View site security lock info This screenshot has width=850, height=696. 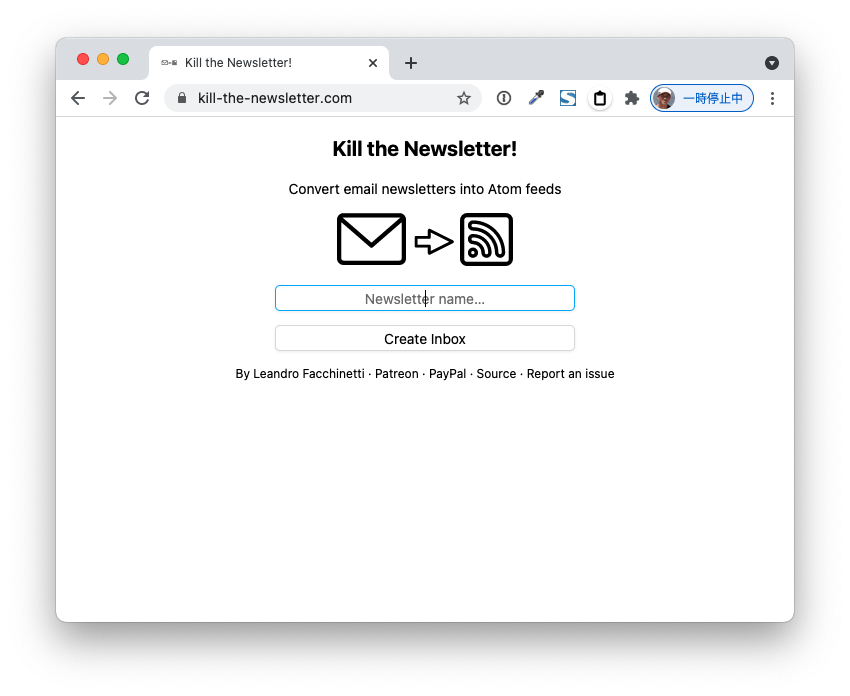pos(182,98)
